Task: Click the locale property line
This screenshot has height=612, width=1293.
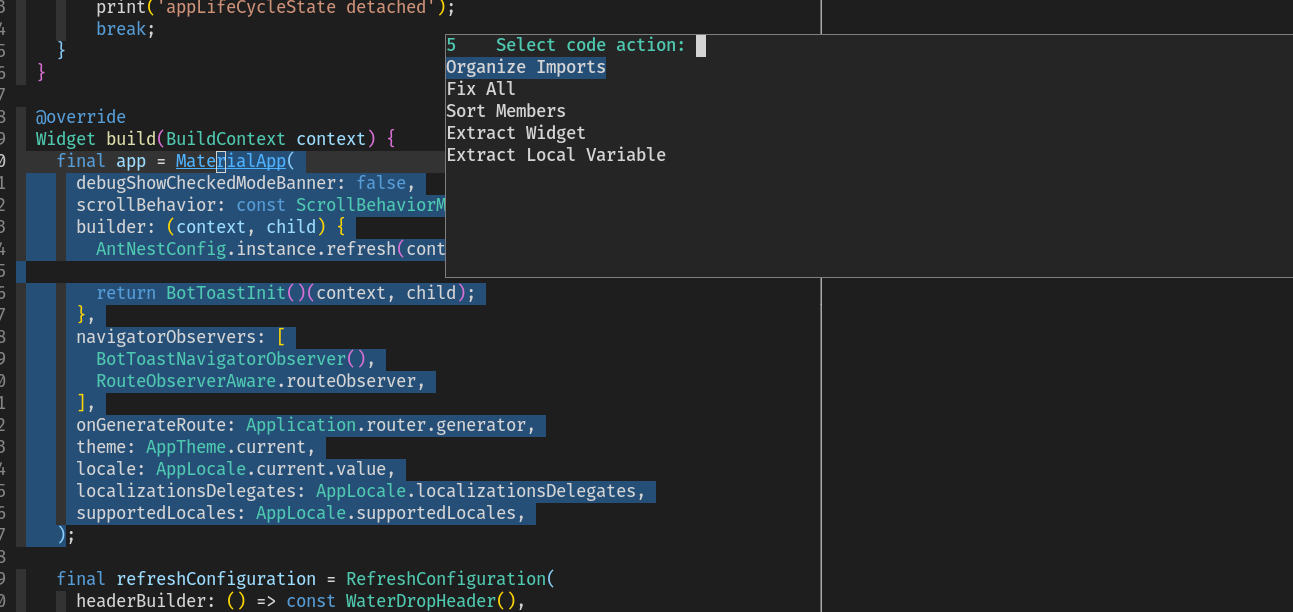Action: pos(236,469)
